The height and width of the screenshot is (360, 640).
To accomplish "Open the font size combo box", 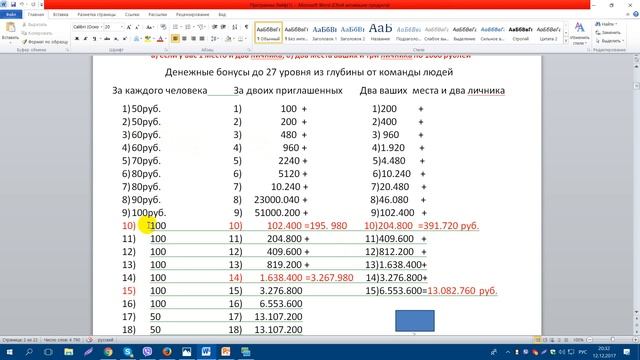I will pyautogui.click(x=113, y=27).
